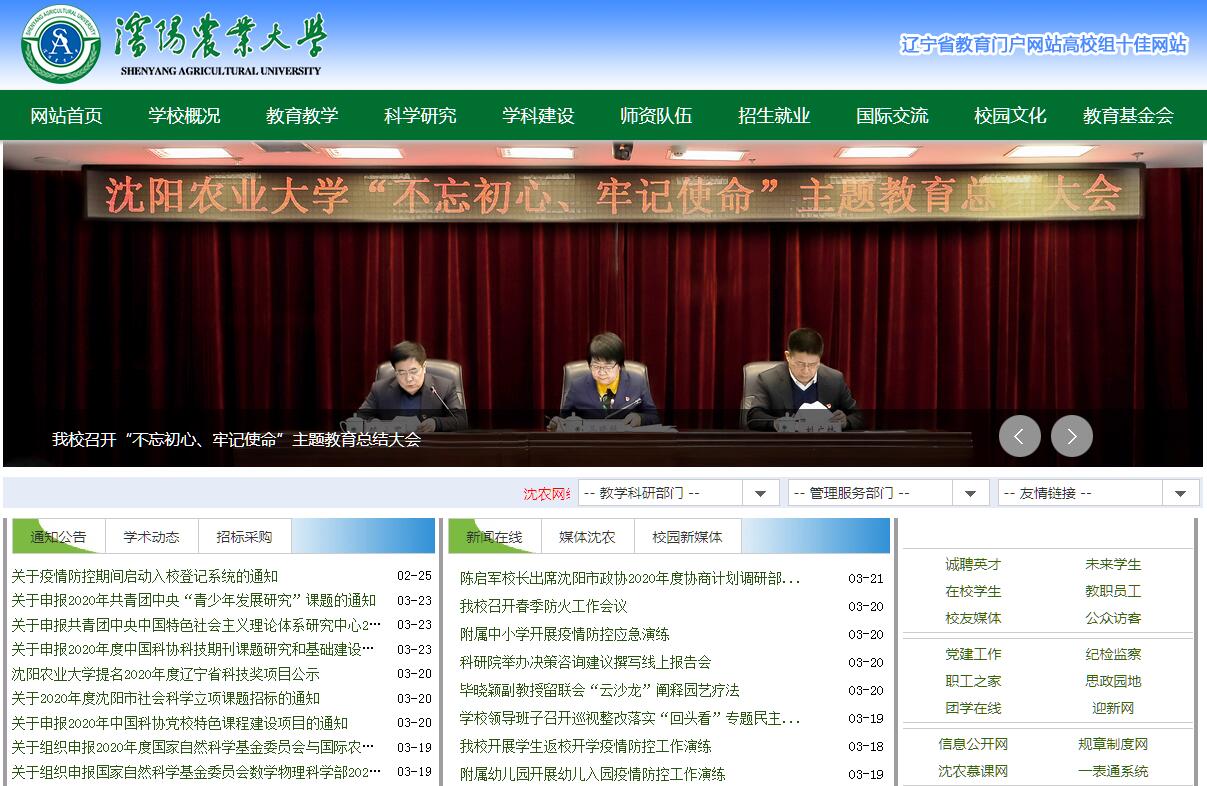Open news 附属幼儿园开展幼儿入园疫情防控工作演练
1207x786 pixels.
[593, 774]
